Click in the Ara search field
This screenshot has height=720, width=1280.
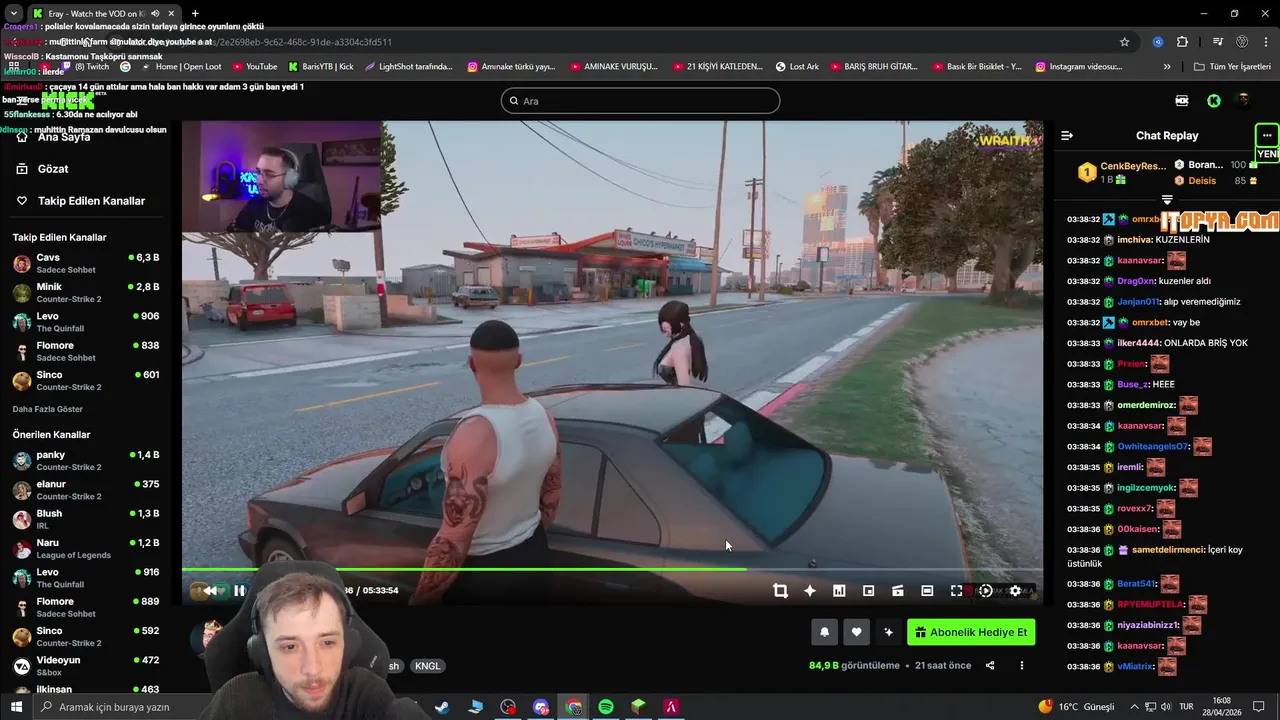tap(640, 101)
